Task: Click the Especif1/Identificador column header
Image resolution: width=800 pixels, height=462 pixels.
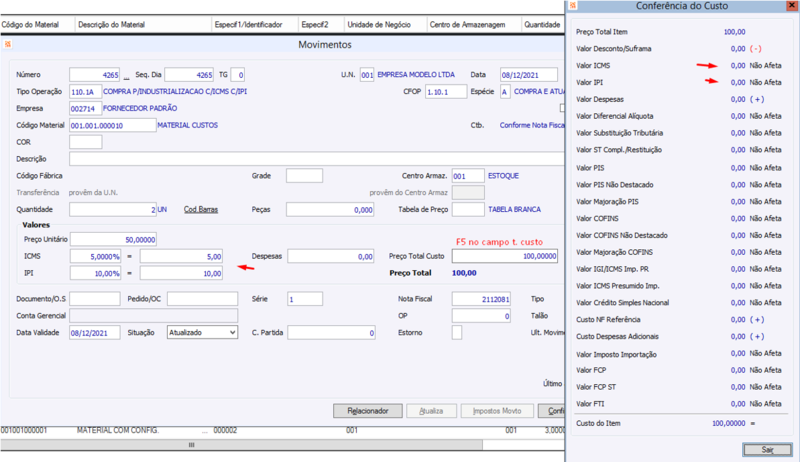Action: point(248,24)
